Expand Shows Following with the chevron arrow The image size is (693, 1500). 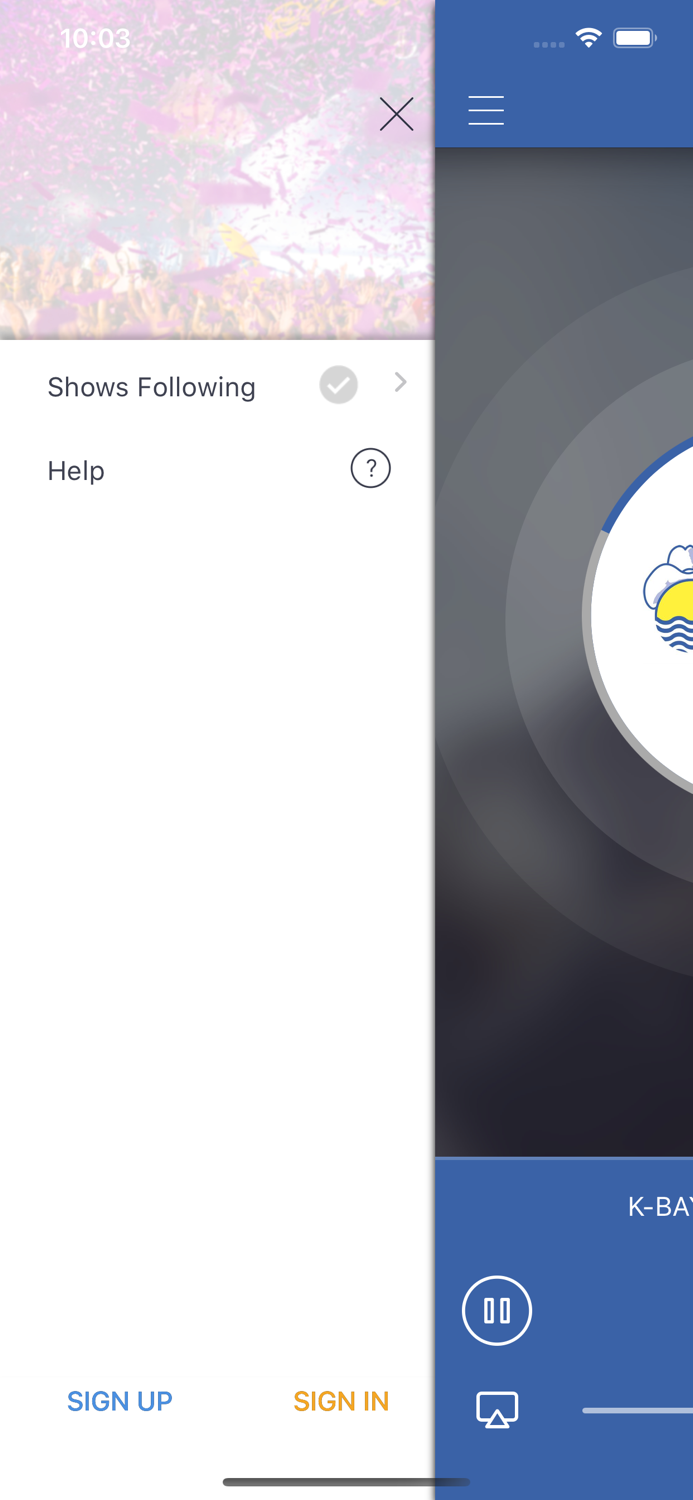pyautogui.click(x=400, y=382)
